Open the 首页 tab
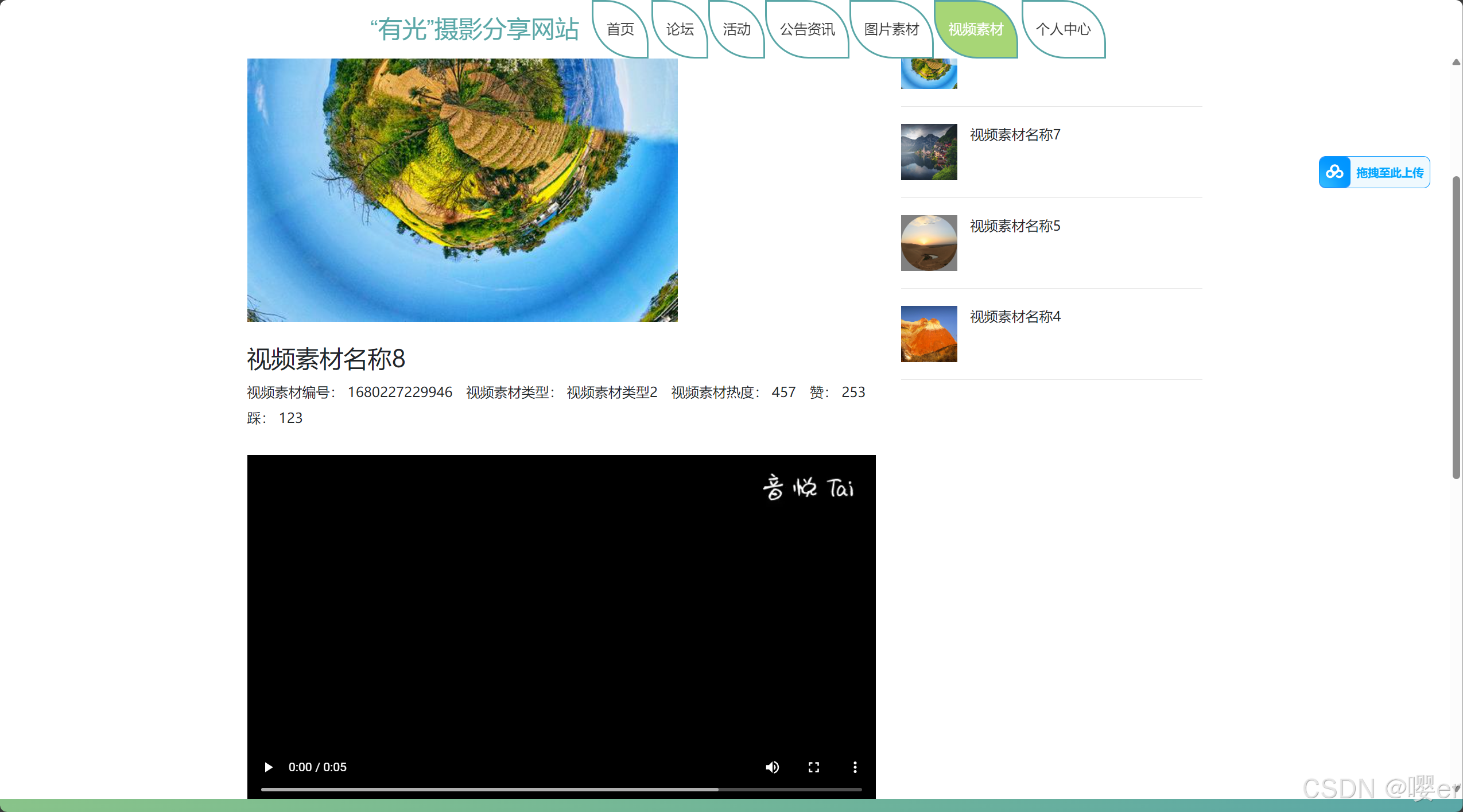The height and width of the screenshot is (812, 1463). pyautogui.click(x=620, y=29)
